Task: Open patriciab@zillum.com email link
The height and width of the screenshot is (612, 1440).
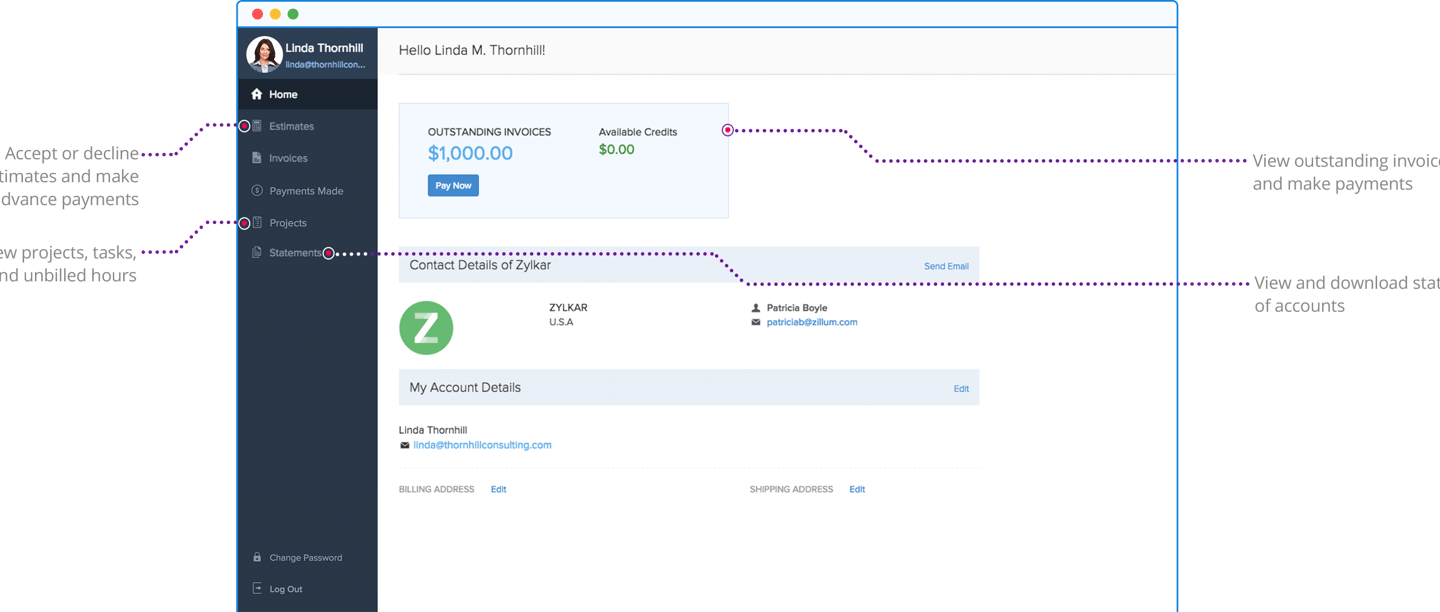Action: 811,322
